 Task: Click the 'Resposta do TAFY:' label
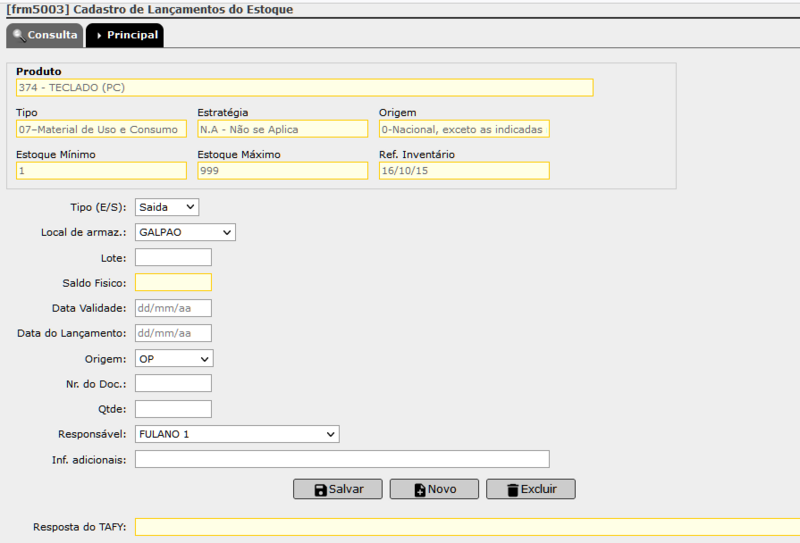click(80, 527)
